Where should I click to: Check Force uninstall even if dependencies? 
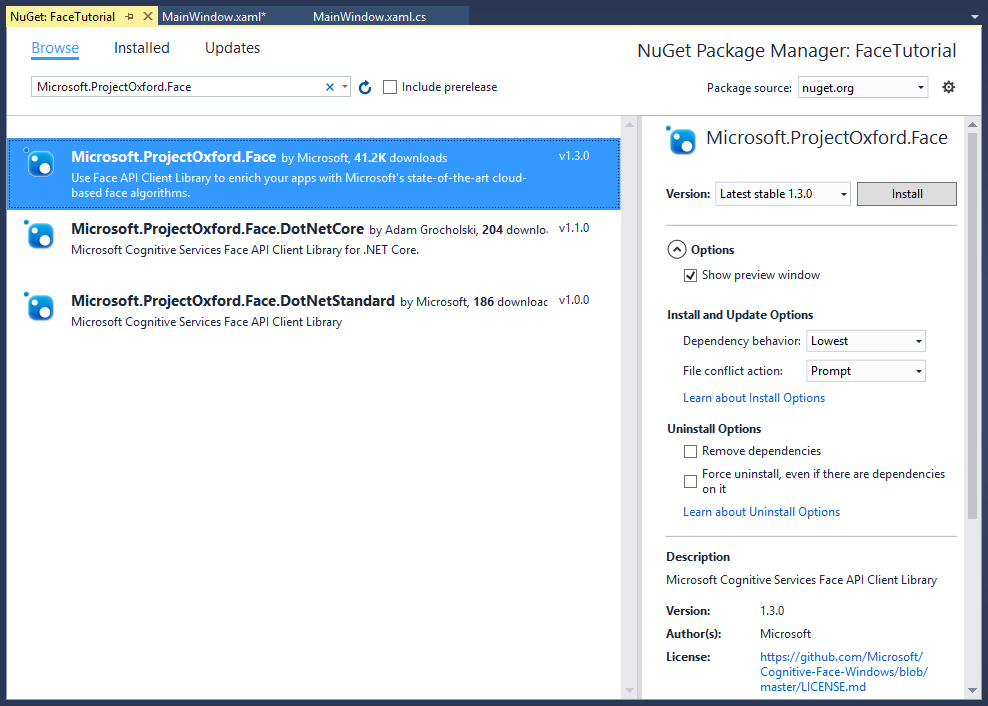(x=691, y=482)
